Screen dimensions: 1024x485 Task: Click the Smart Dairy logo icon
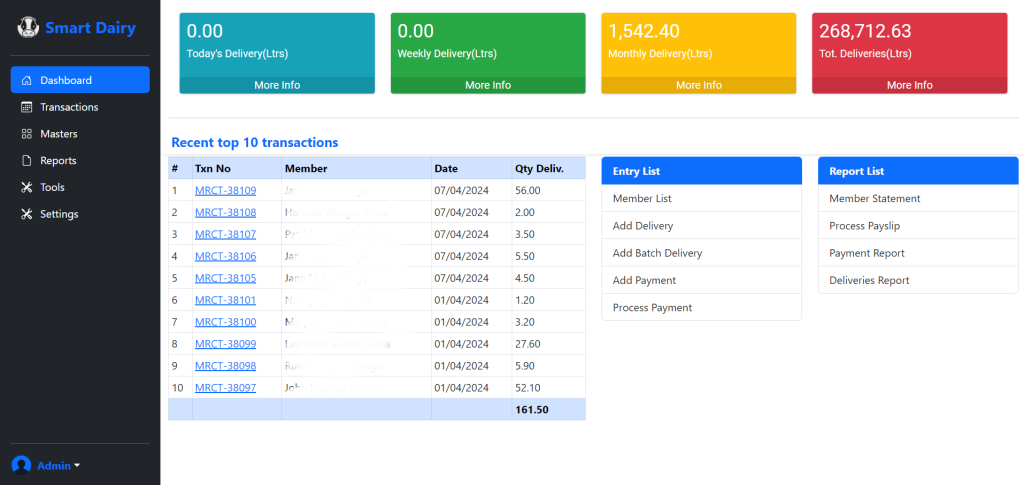(28, 28)
